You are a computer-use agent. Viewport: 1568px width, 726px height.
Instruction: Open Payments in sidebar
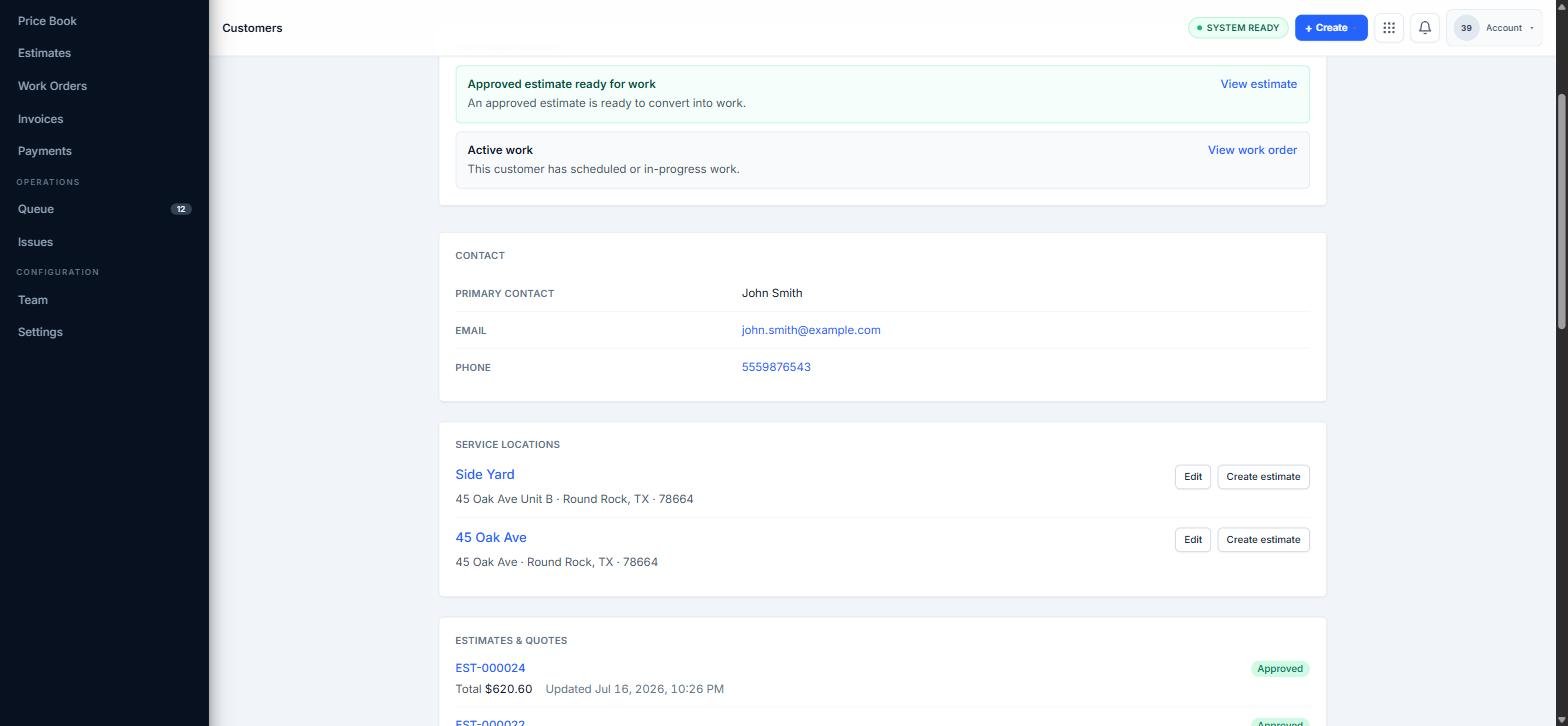[x=44, y=151]
